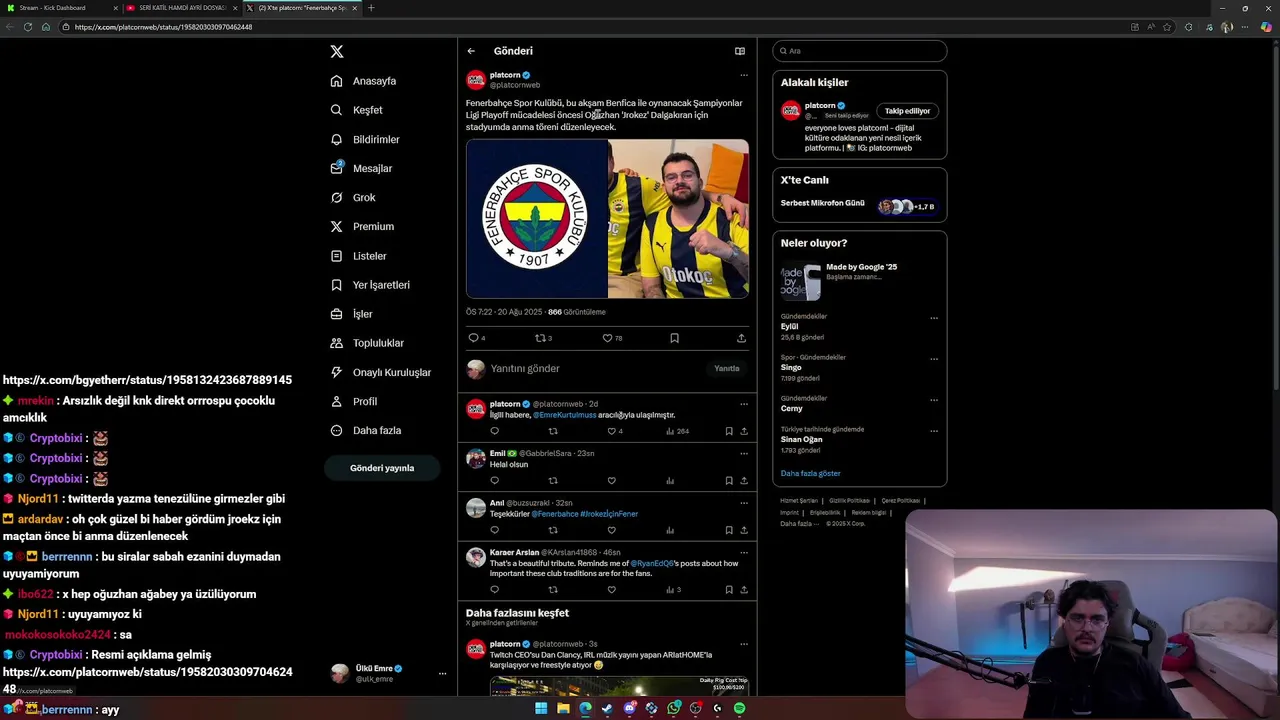The height and width of the screenshot is (720, 1280).
Task: Like Karaer Arslan's reply
Action: click(x=612, y=590)
